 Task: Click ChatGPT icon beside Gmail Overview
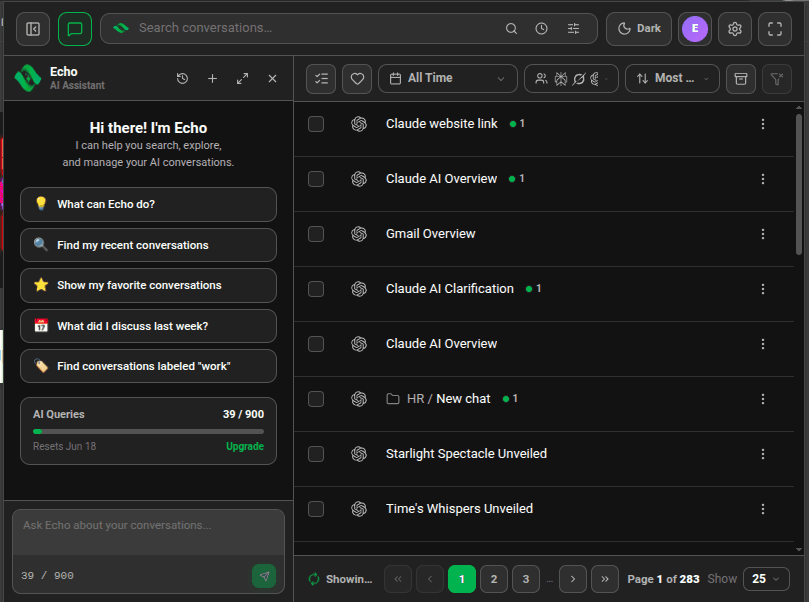359,234
